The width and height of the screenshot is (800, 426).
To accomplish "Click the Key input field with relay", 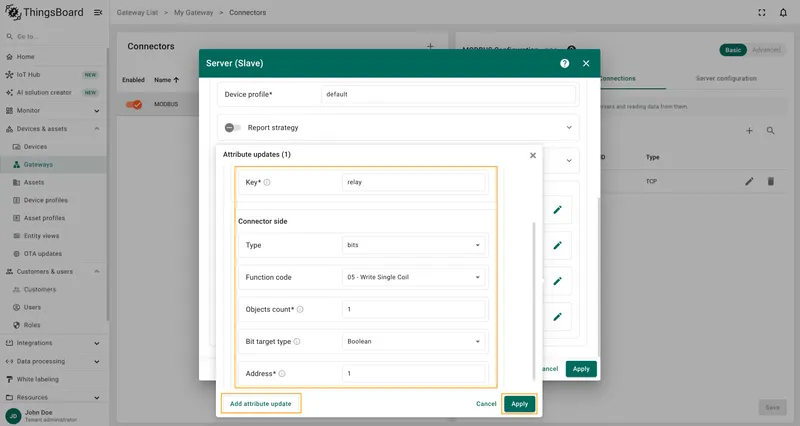I will (413, 182).
